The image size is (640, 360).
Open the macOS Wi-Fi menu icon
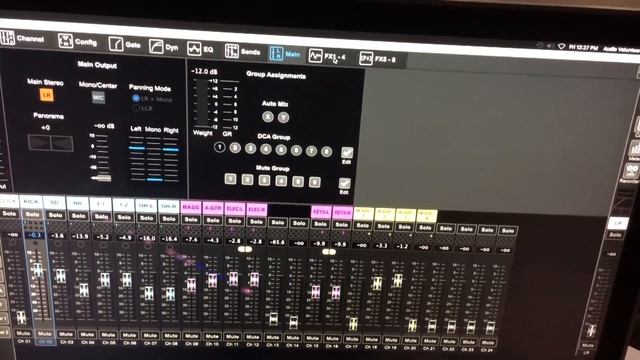pos(561,47)
